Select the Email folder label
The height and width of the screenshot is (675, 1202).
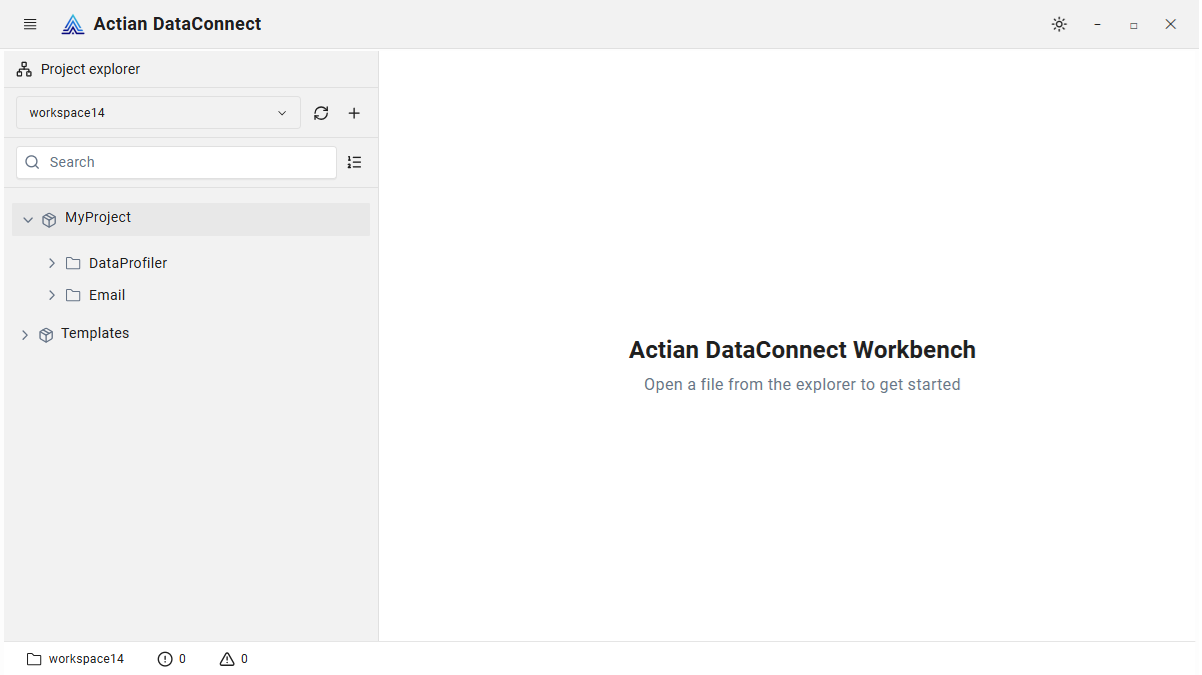[x=107, y=295]
